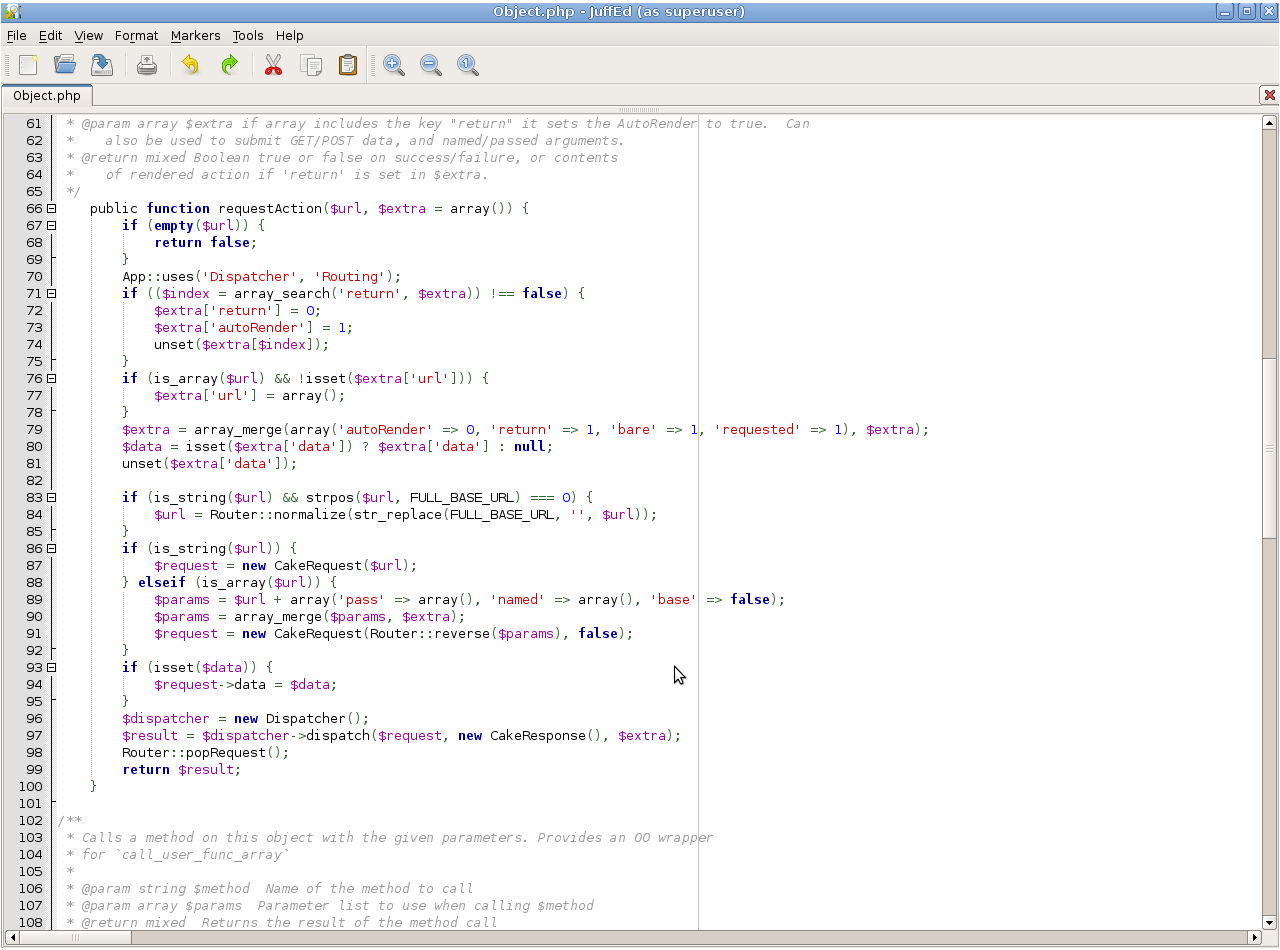The image size is (1280, 950).
Task: Print the document using printer icon
Action: [147, 65]
